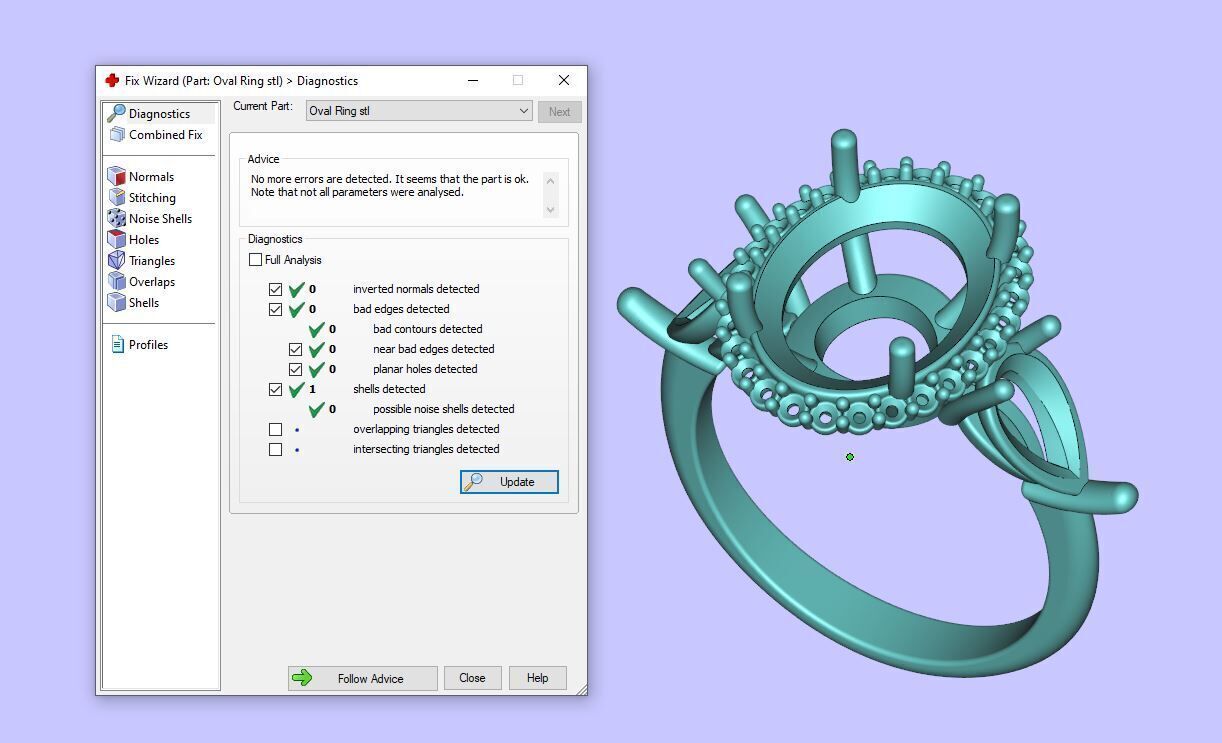The width and height of the screenshot is (1222, 743).
Task: Click the Shells cube icon
Action: coord(116,303)
